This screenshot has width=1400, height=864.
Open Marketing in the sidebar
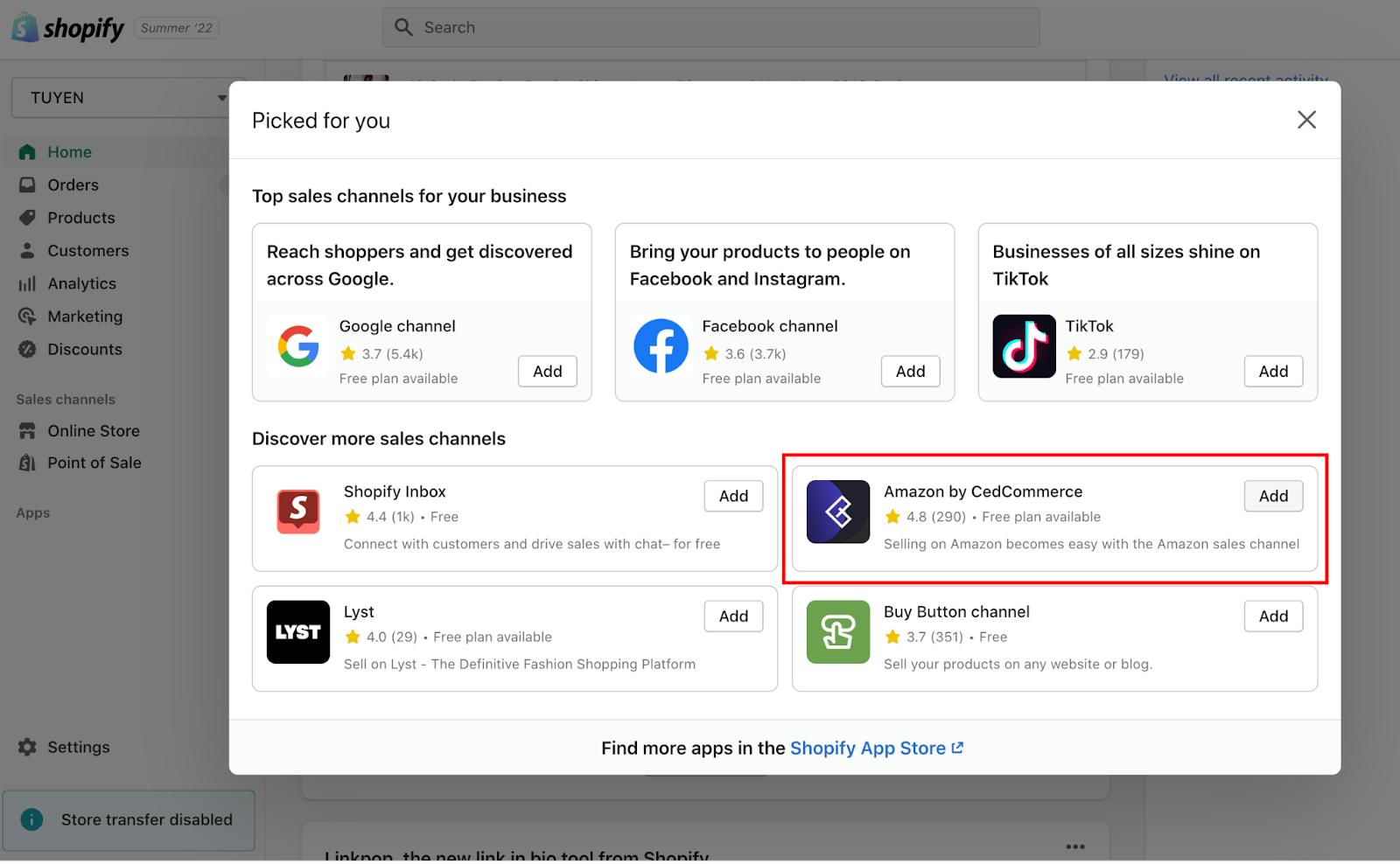point(85,317)
